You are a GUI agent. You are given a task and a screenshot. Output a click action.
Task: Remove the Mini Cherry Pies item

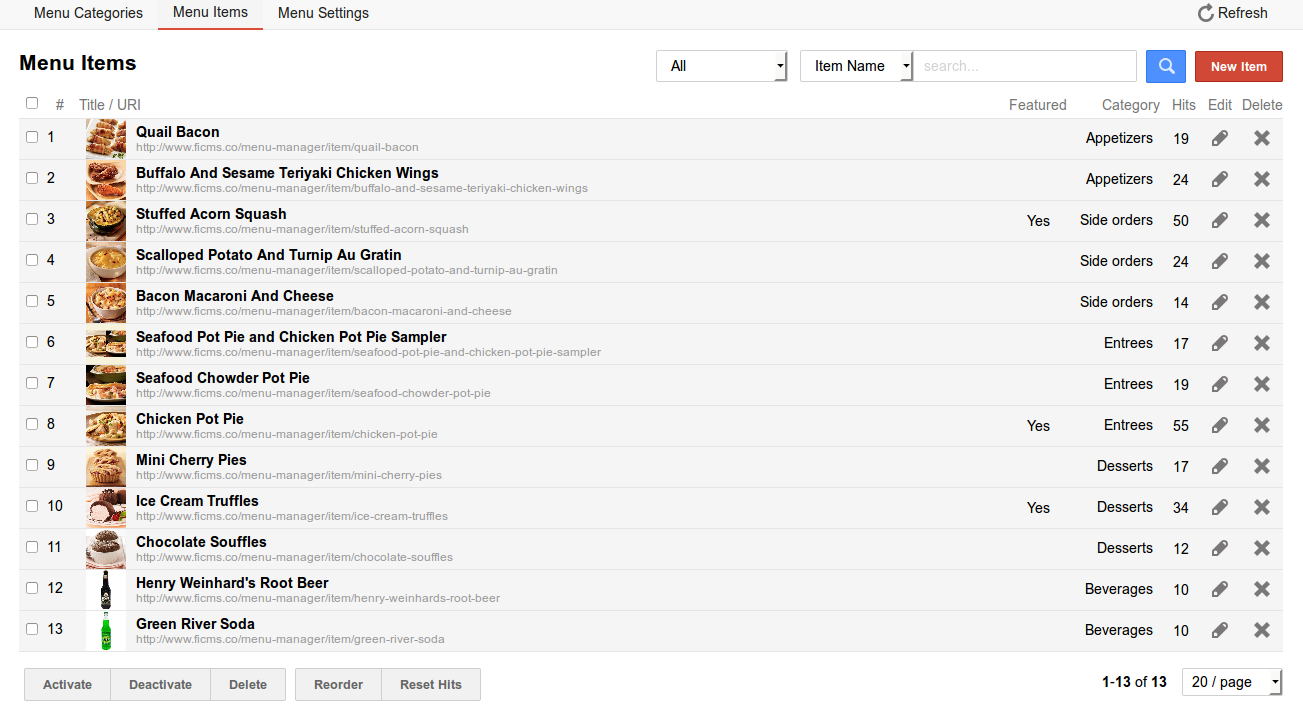(x=1261, y=466)
